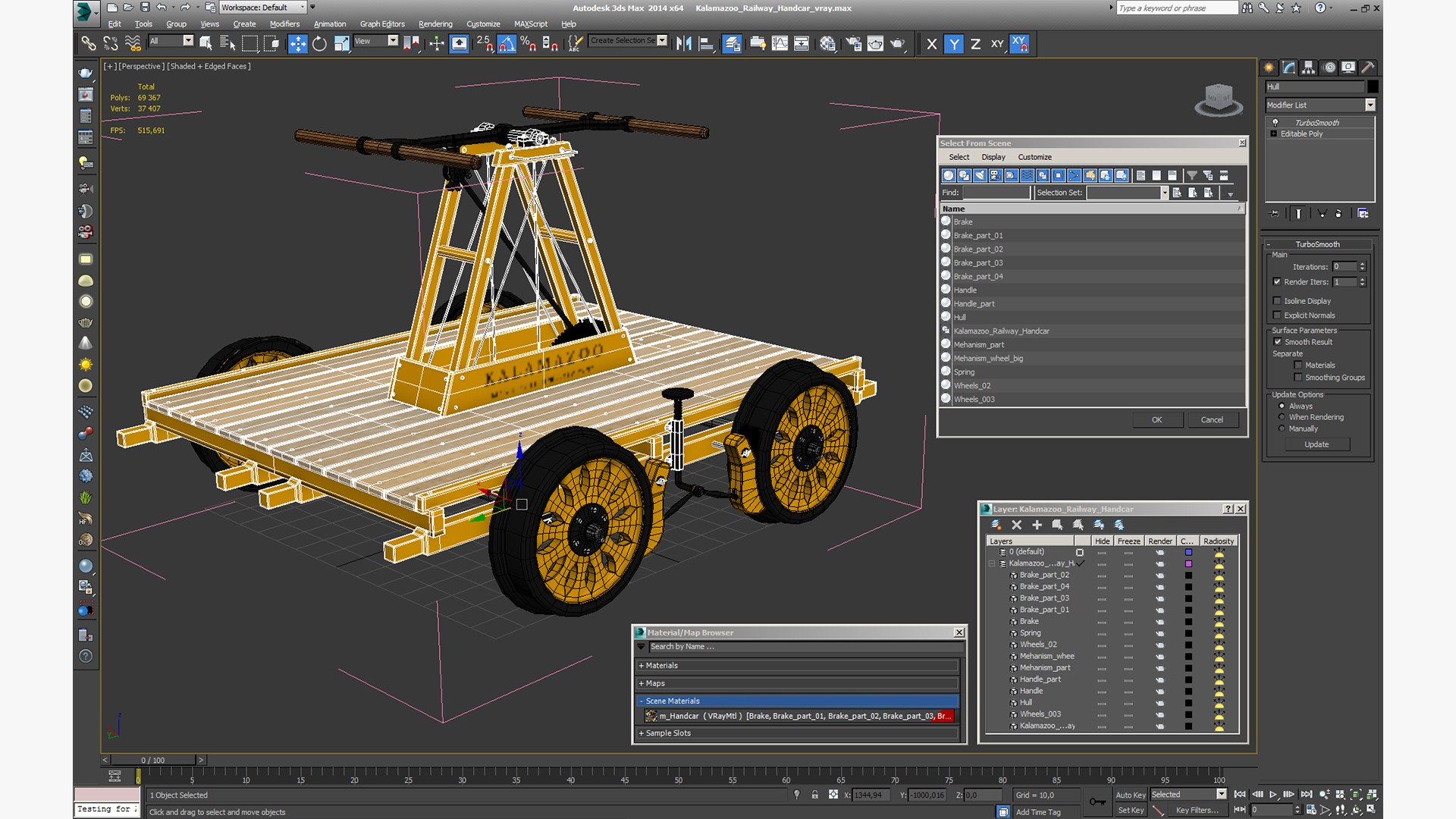Click the Play Animation button
1456x819 pixels.
(x=1272, y=795)
